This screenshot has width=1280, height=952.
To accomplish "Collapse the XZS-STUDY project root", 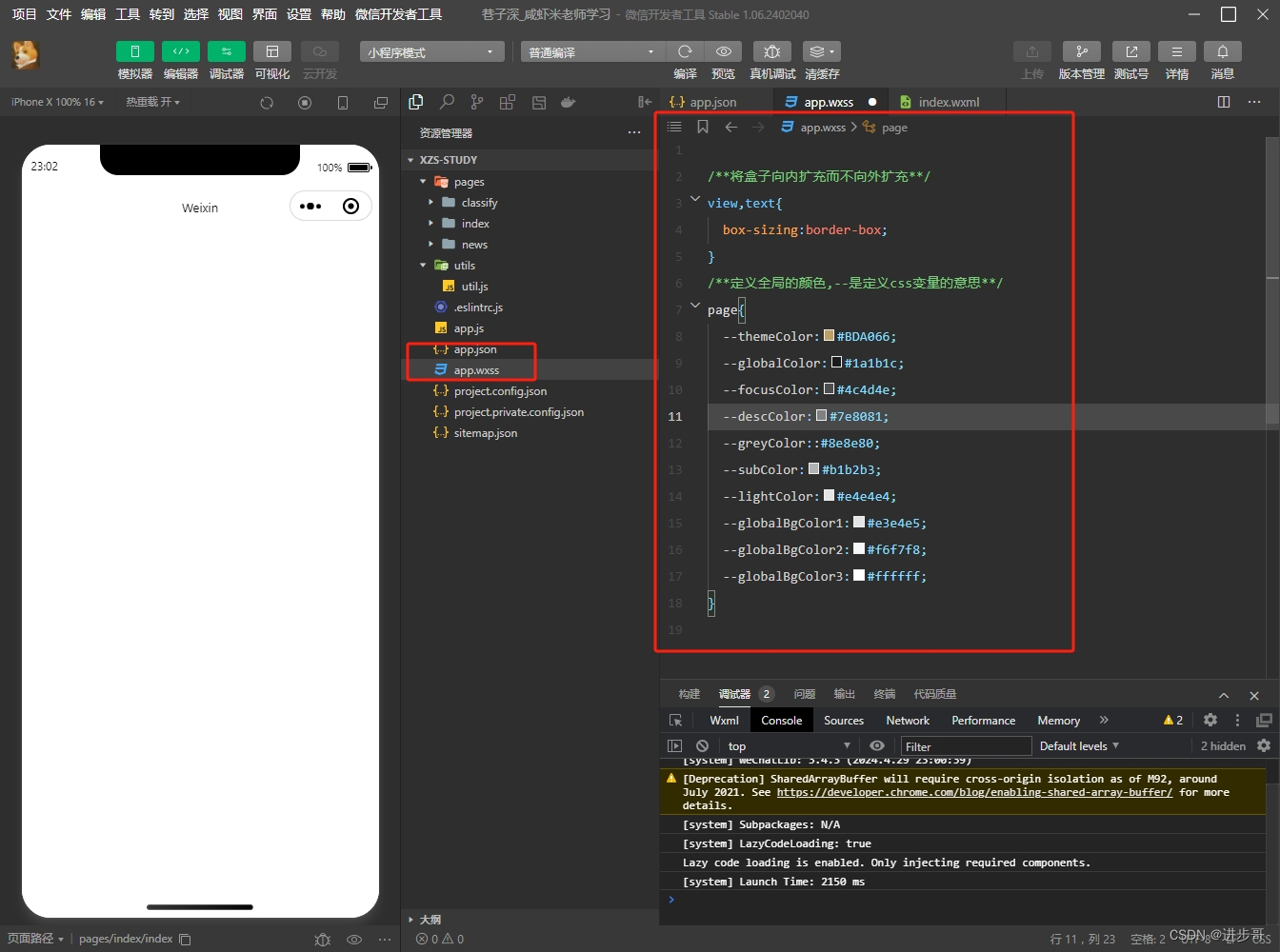I will click(x=410, y=160).
